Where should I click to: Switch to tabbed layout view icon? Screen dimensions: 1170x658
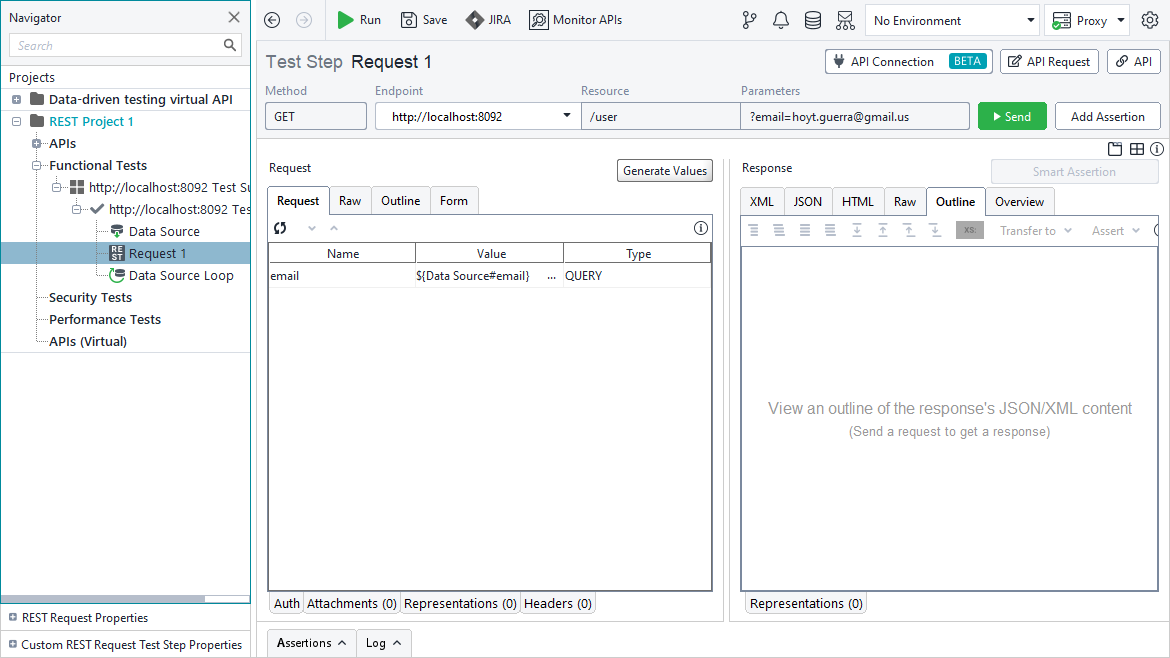[x=1116, y=149]
